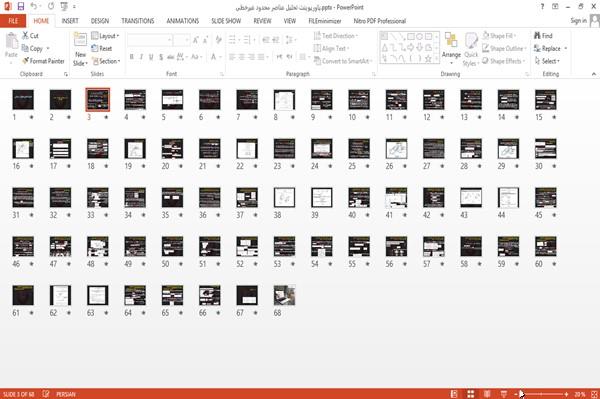Click Replace in Editing group
This screenshot has width=600, height=399.
[x=548, y=49]
